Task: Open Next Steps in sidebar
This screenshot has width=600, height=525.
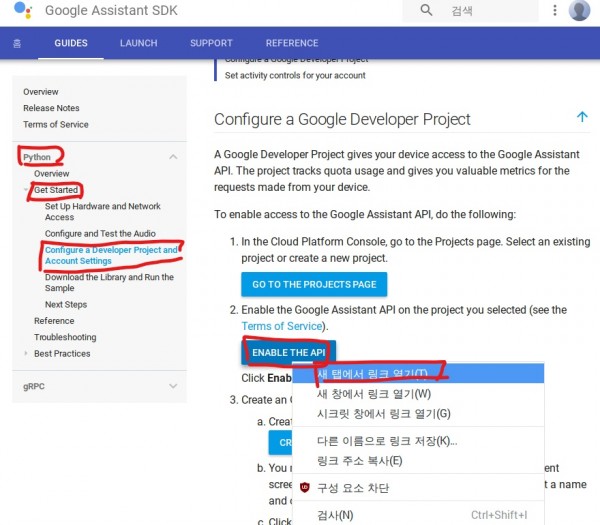Action: coord(66,304)
